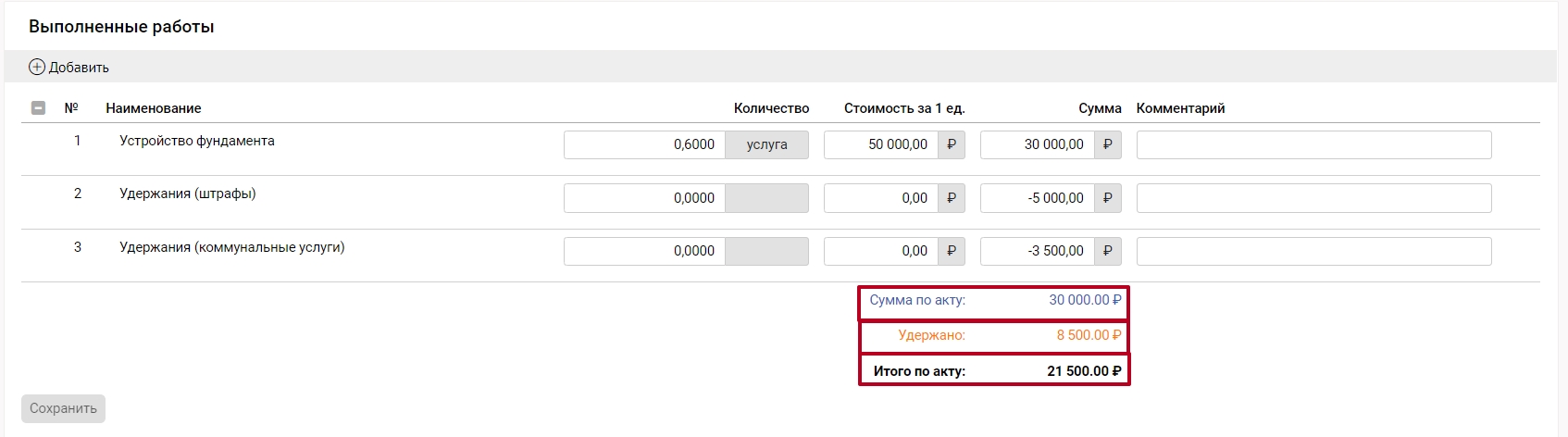1568x437 pixels.
Task: Click ruble icon next to -3 500,00 sum
Action: [x=1107, y=251]
